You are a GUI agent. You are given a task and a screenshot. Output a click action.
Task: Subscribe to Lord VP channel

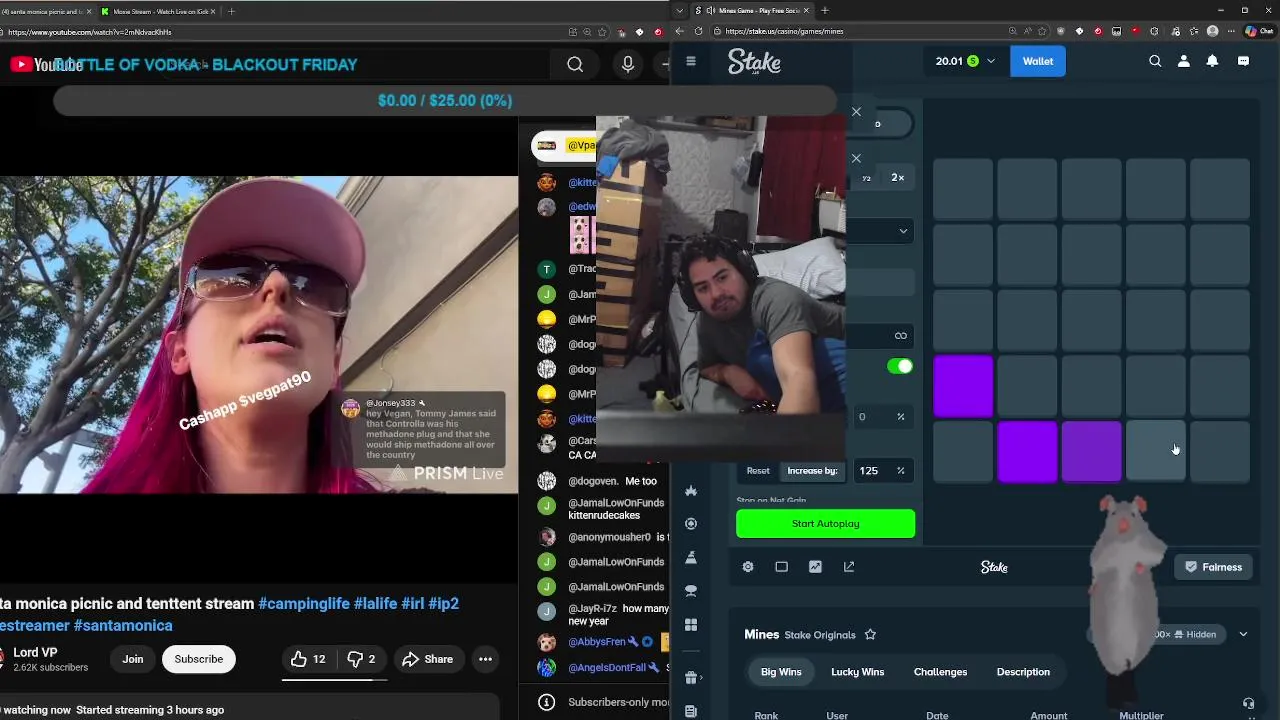click(x=199, y=659)
